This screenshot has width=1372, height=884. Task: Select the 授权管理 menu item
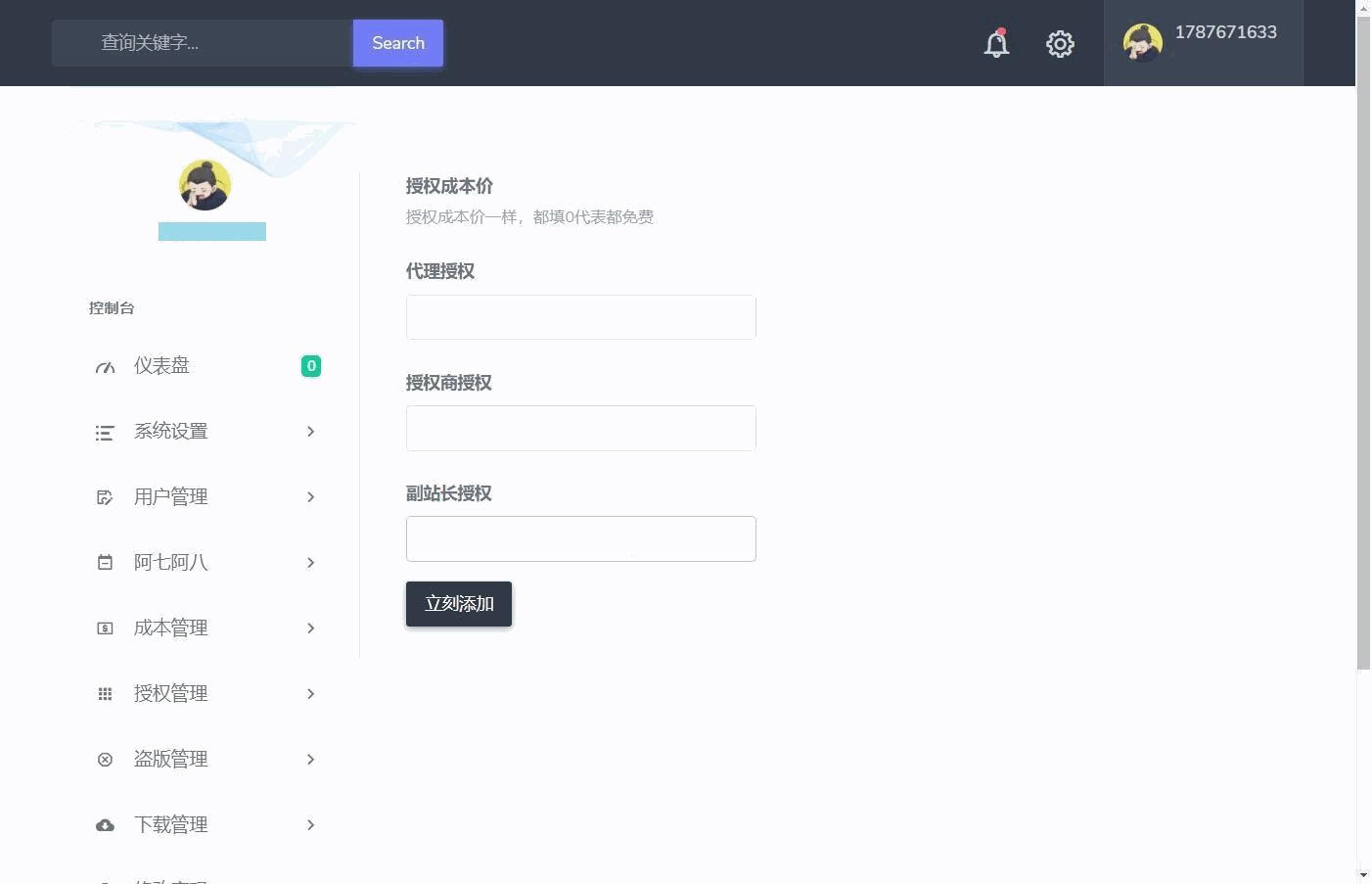pyautogui.click(x=170, y=694)
